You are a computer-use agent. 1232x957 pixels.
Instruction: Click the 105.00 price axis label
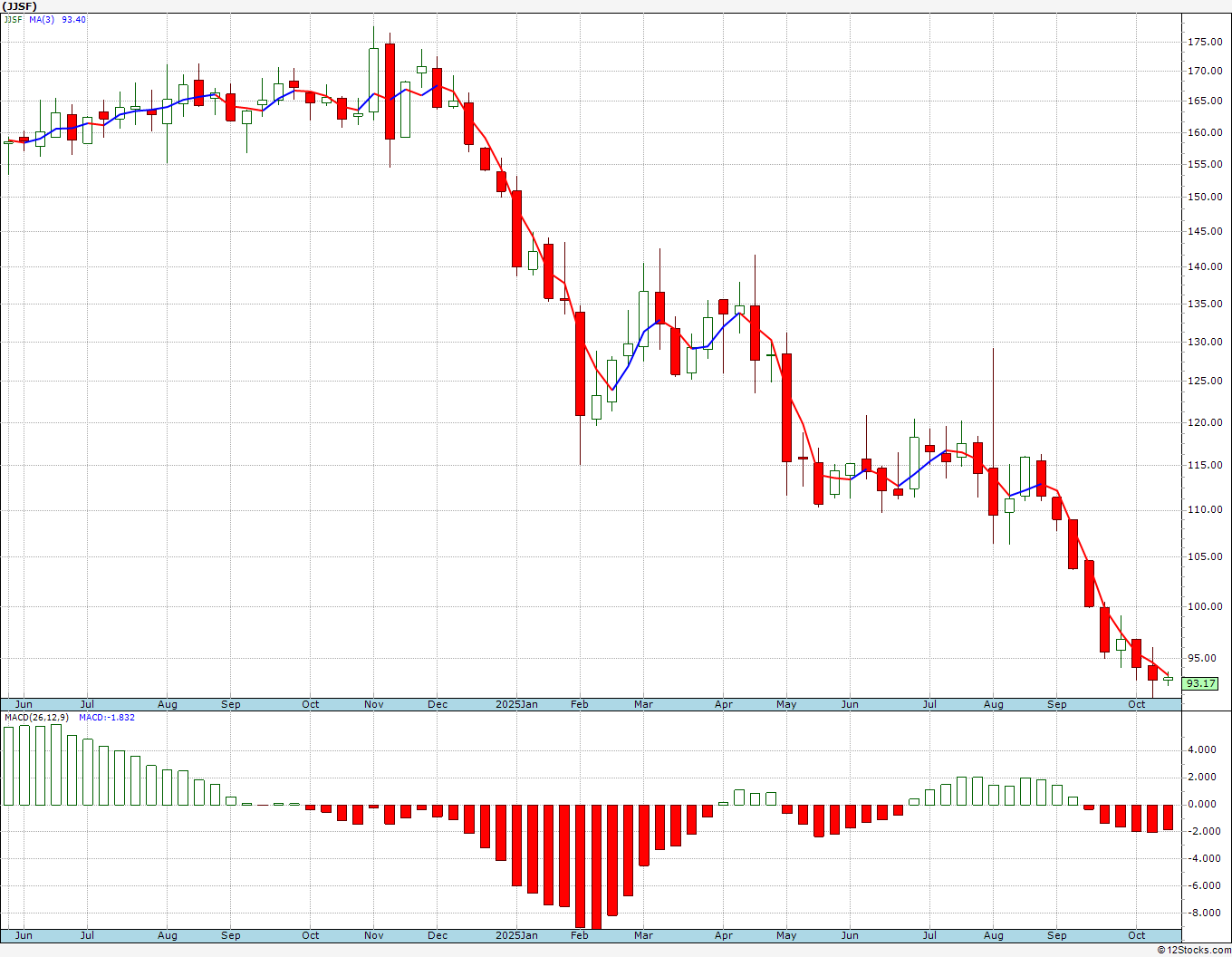pos(1206,556)
